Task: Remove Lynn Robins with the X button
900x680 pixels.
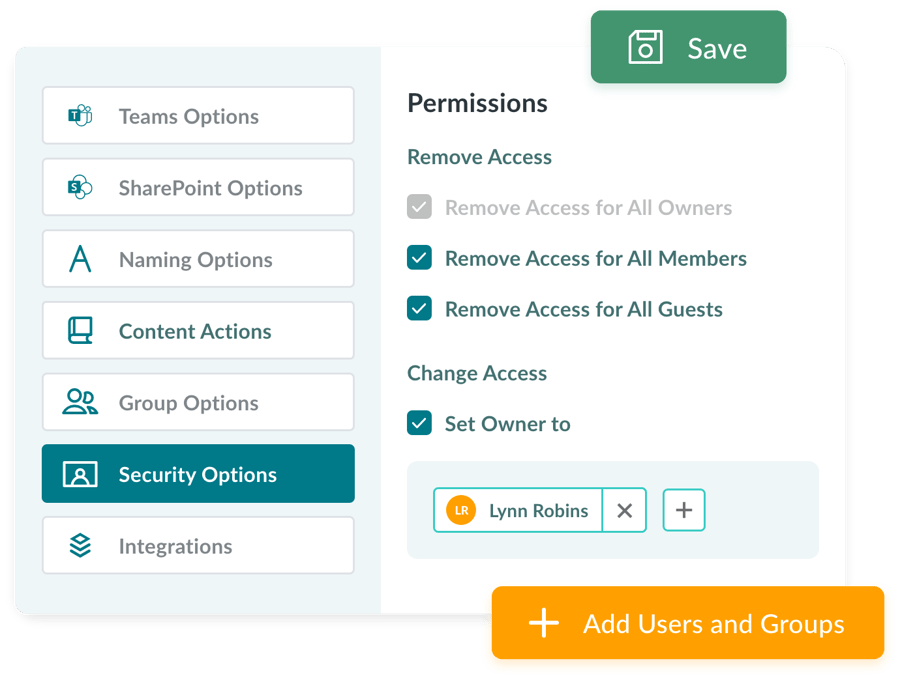Action: click(x=624, y=510)
